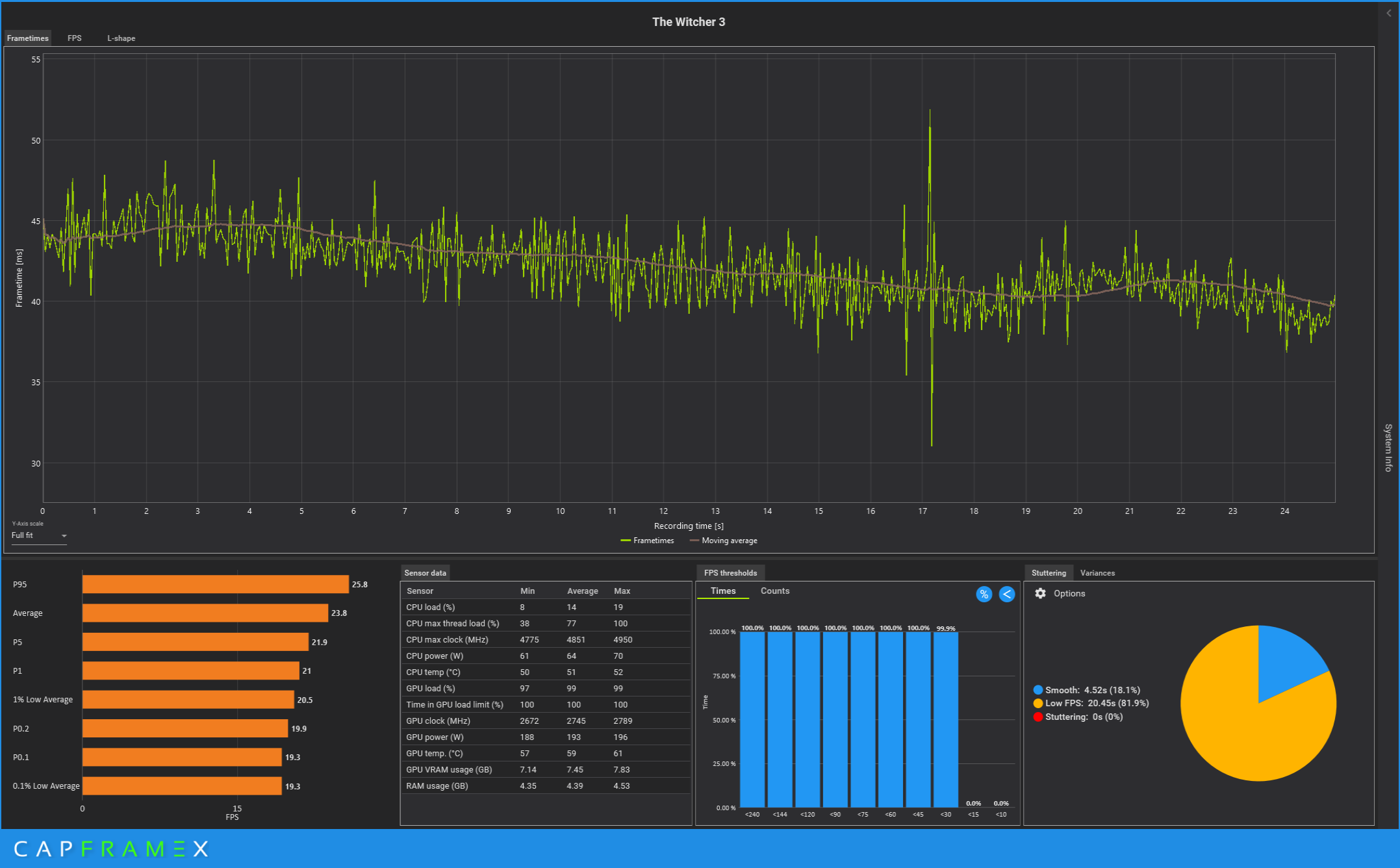
Task: Click the yellow Low FPS legend swatch
Action: [x=1037, y=703]
